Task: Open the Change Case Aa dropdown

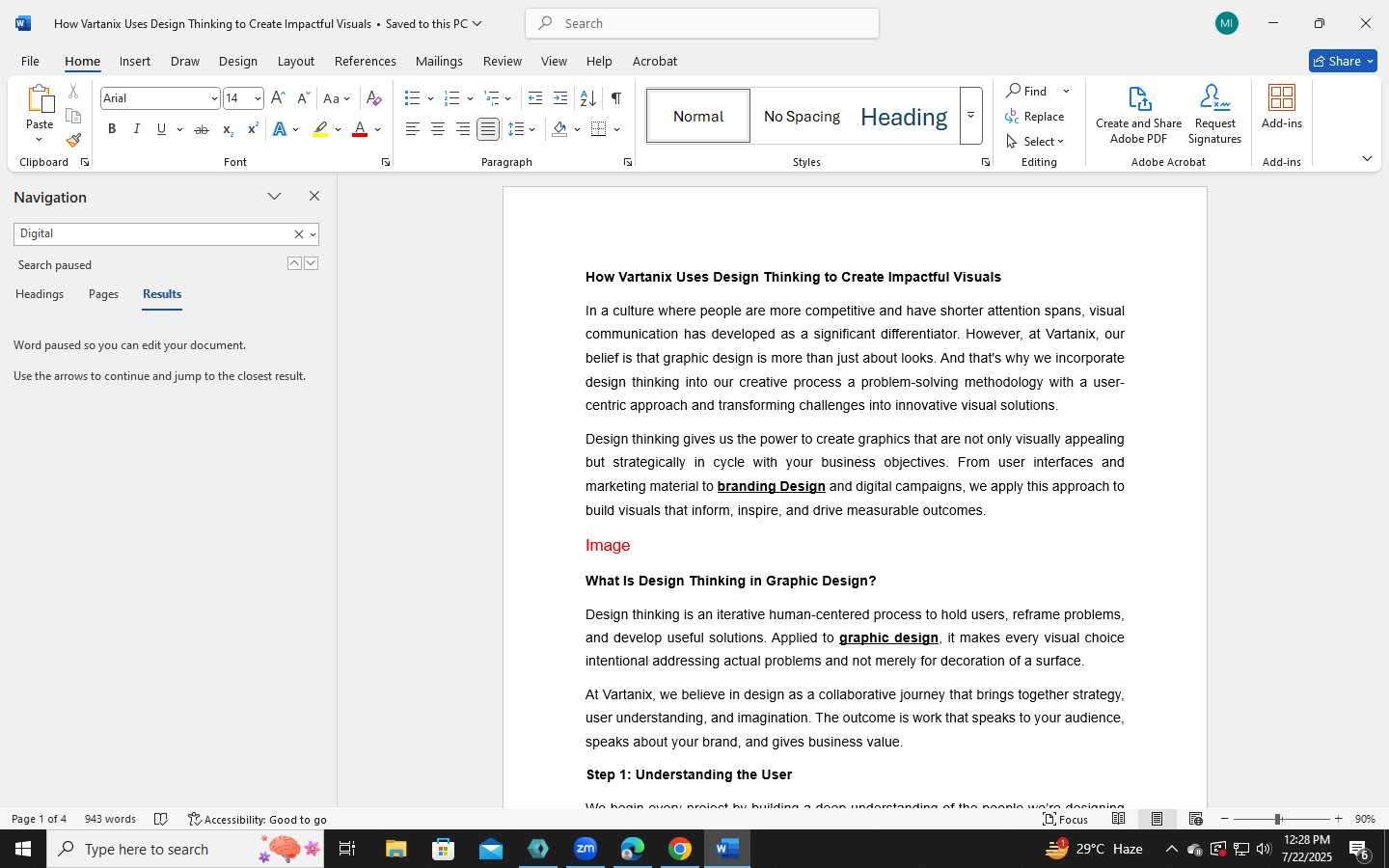Action: tap(337, 98)
